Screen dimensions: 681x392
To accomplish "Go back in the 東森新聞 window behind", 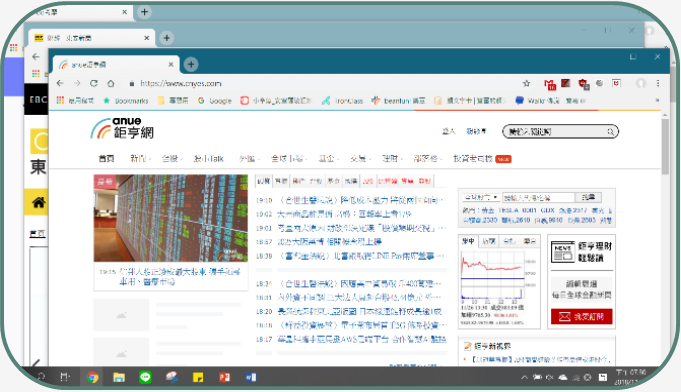I will pos(36,56).
